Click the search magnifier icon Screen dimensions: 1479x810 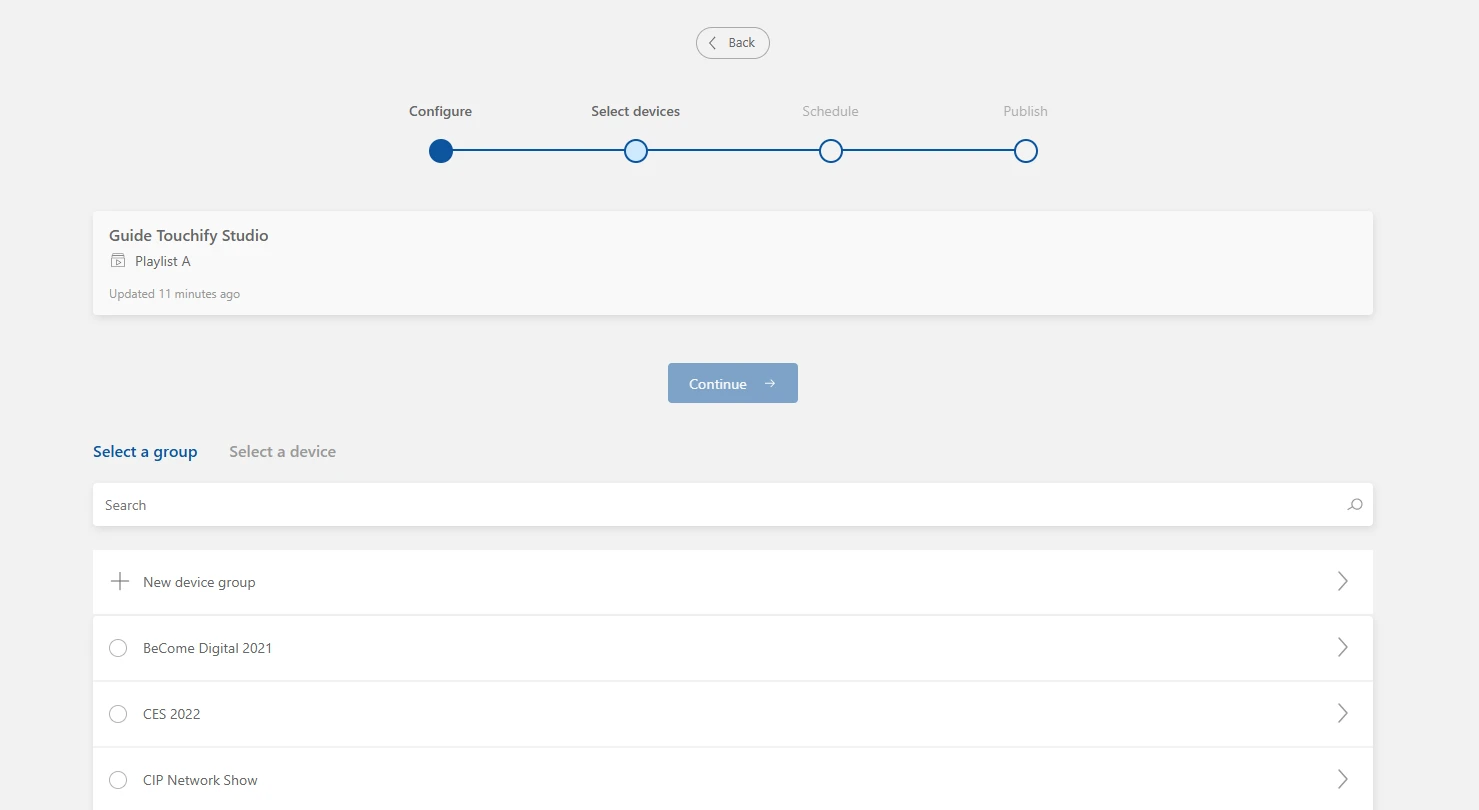[1355, 505]
